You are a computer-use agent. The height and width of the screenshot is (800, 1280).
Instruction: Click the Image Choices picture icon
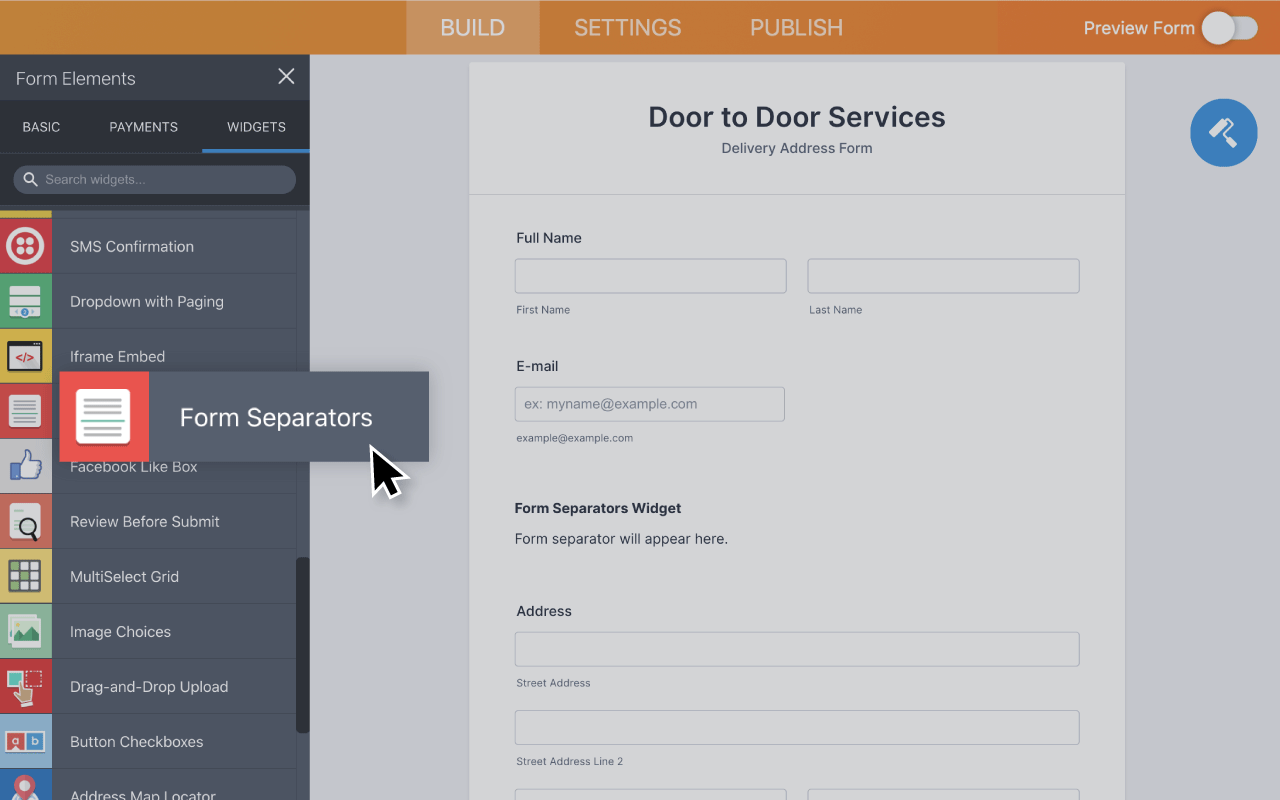point(25,631)
